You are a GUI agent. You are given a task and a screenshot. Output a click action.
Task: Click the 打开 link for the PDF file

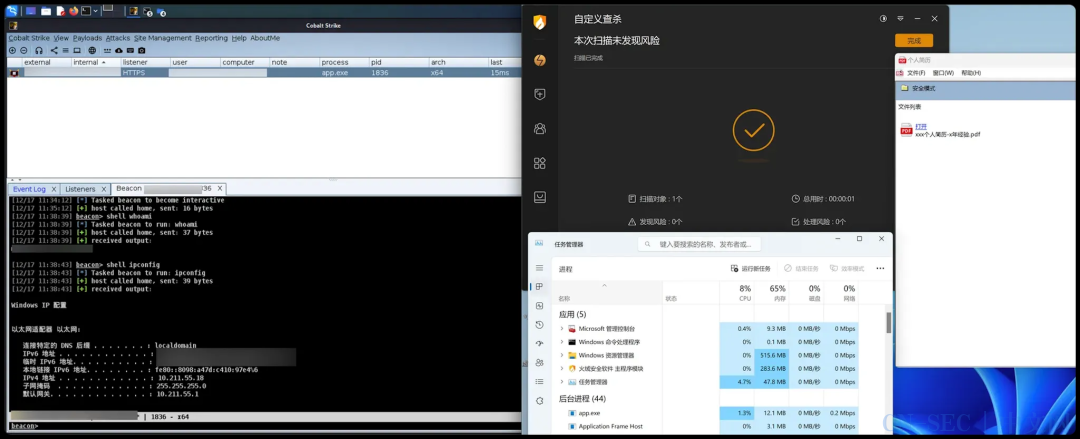click(x=921, y=127)
